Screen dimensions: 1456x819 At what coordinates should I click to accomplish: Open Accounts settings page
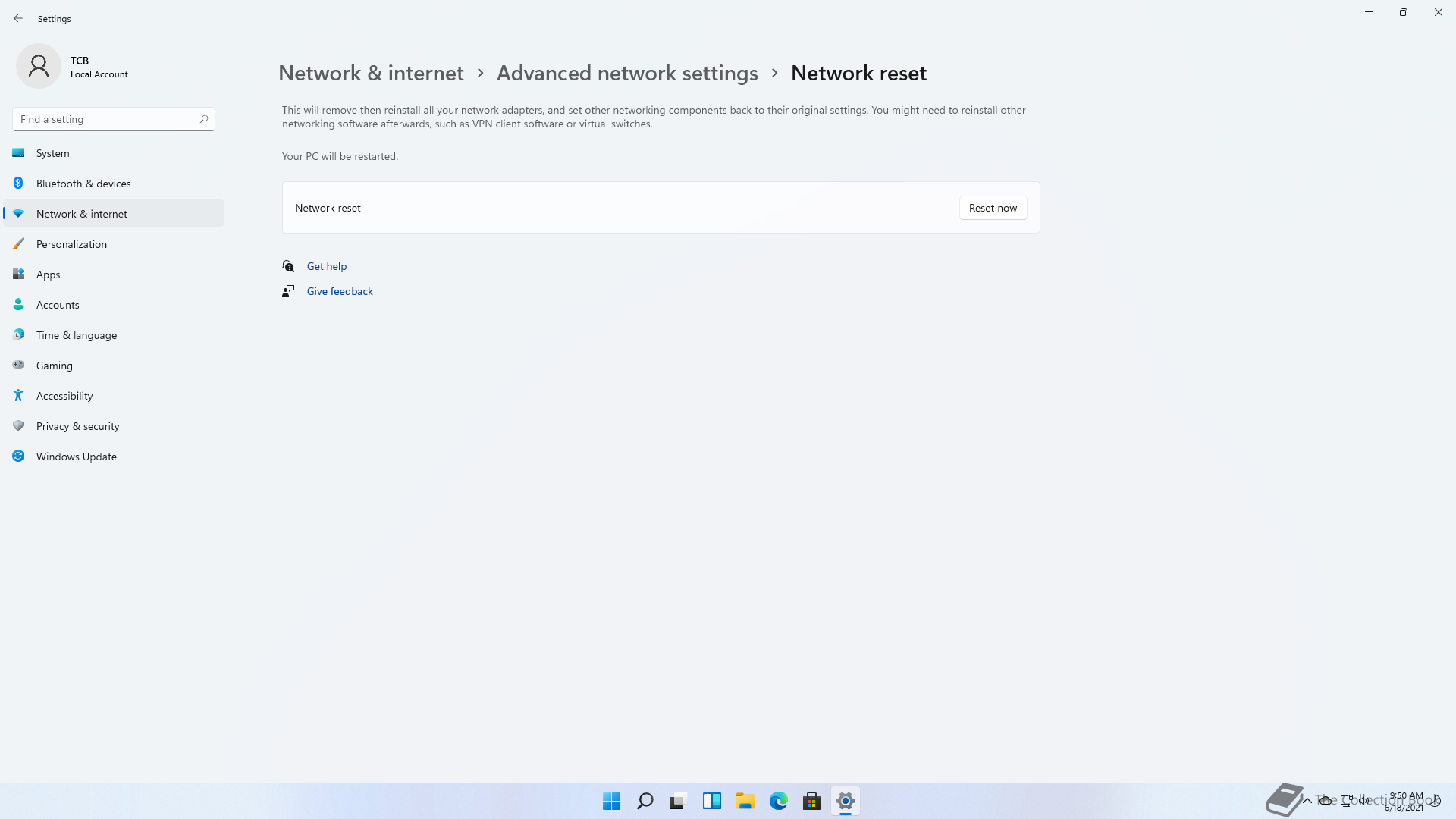tap(114, 304)
